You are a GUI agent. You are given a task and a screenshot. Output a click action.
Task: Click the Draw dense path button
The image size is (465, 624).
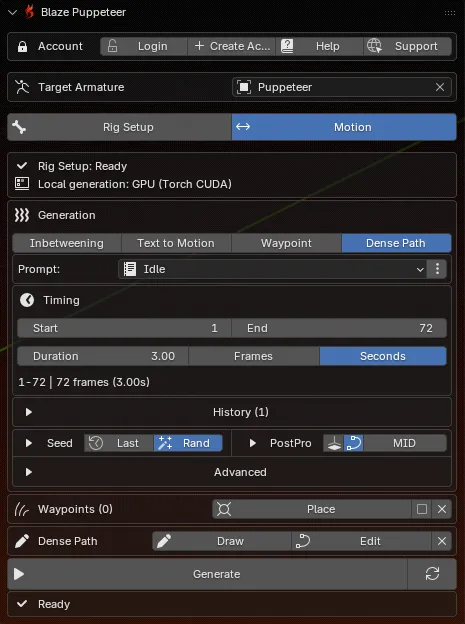coord(222,541)
